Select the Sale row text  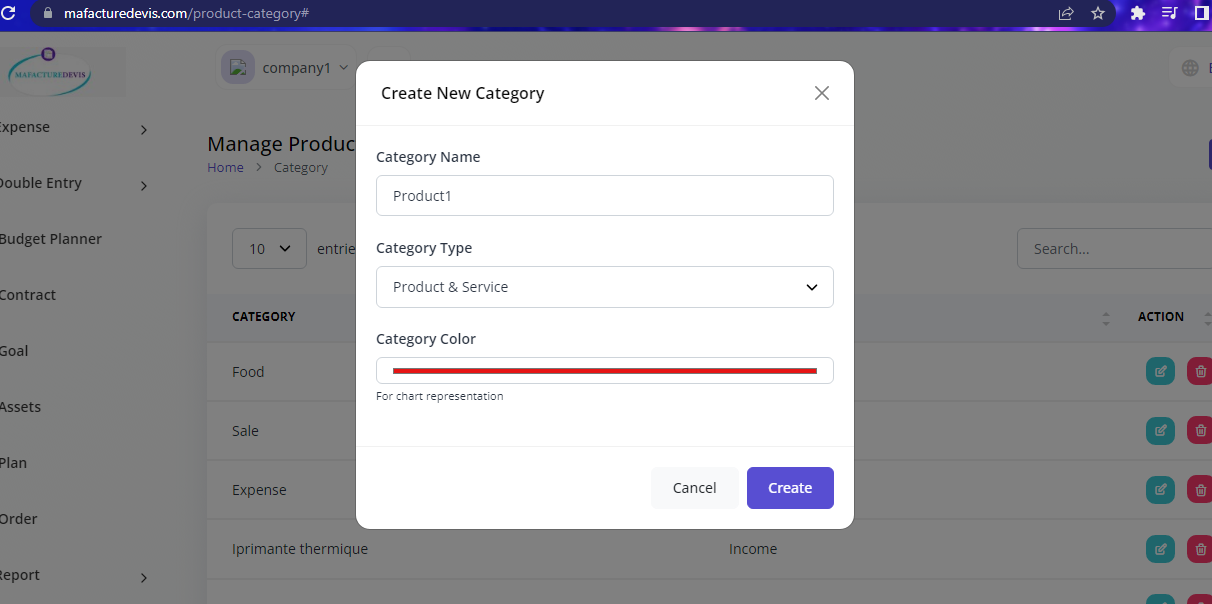(x=245, y=431)
